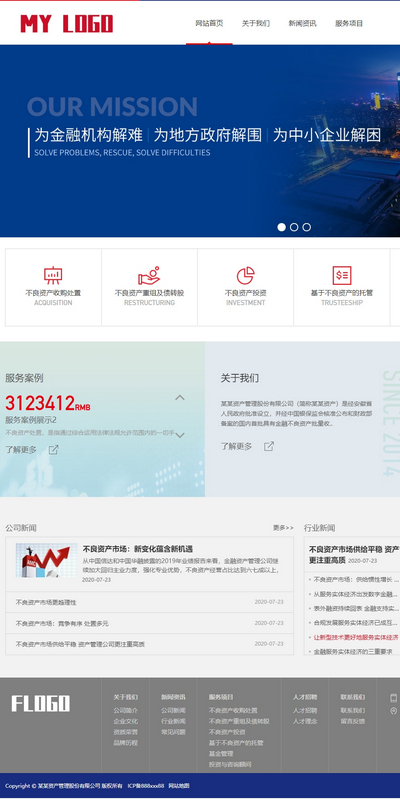Open industry item 合规发展服务实体经济已成互
The width and height of the screenshot is (400, 800).
pyautogui.click(x=355, y=622)
